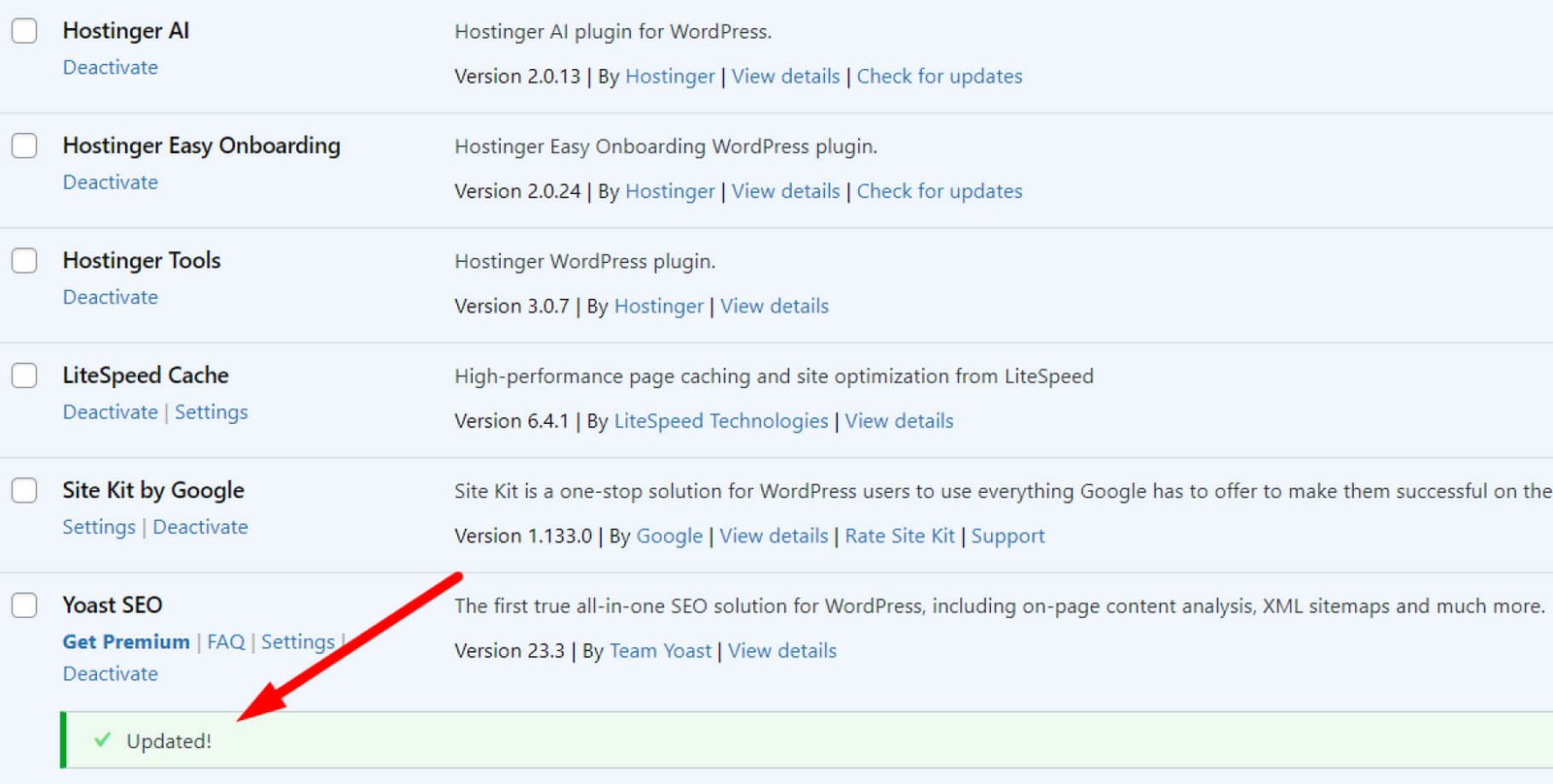View details of LiteSpeed Cache plugin
Viewport: 1553px width, 784px height.
point(900,421)
